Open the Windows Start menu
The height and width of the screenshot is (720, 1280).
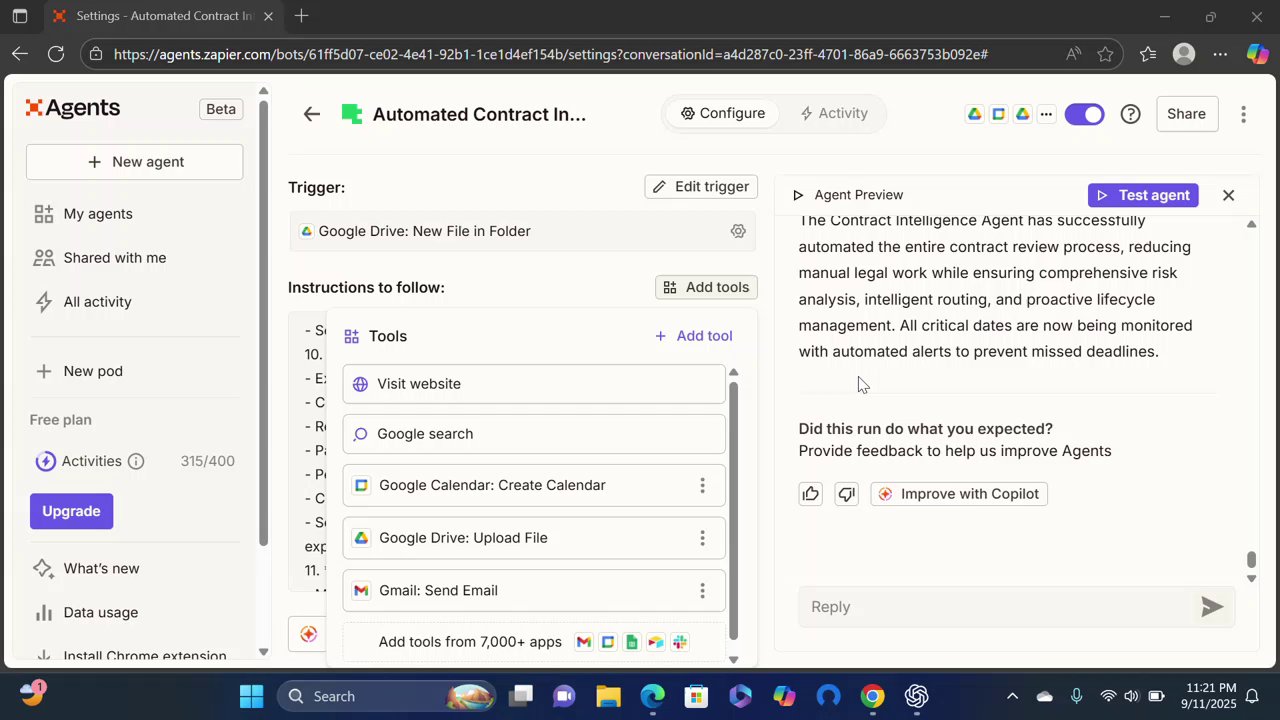coord(251,696)
